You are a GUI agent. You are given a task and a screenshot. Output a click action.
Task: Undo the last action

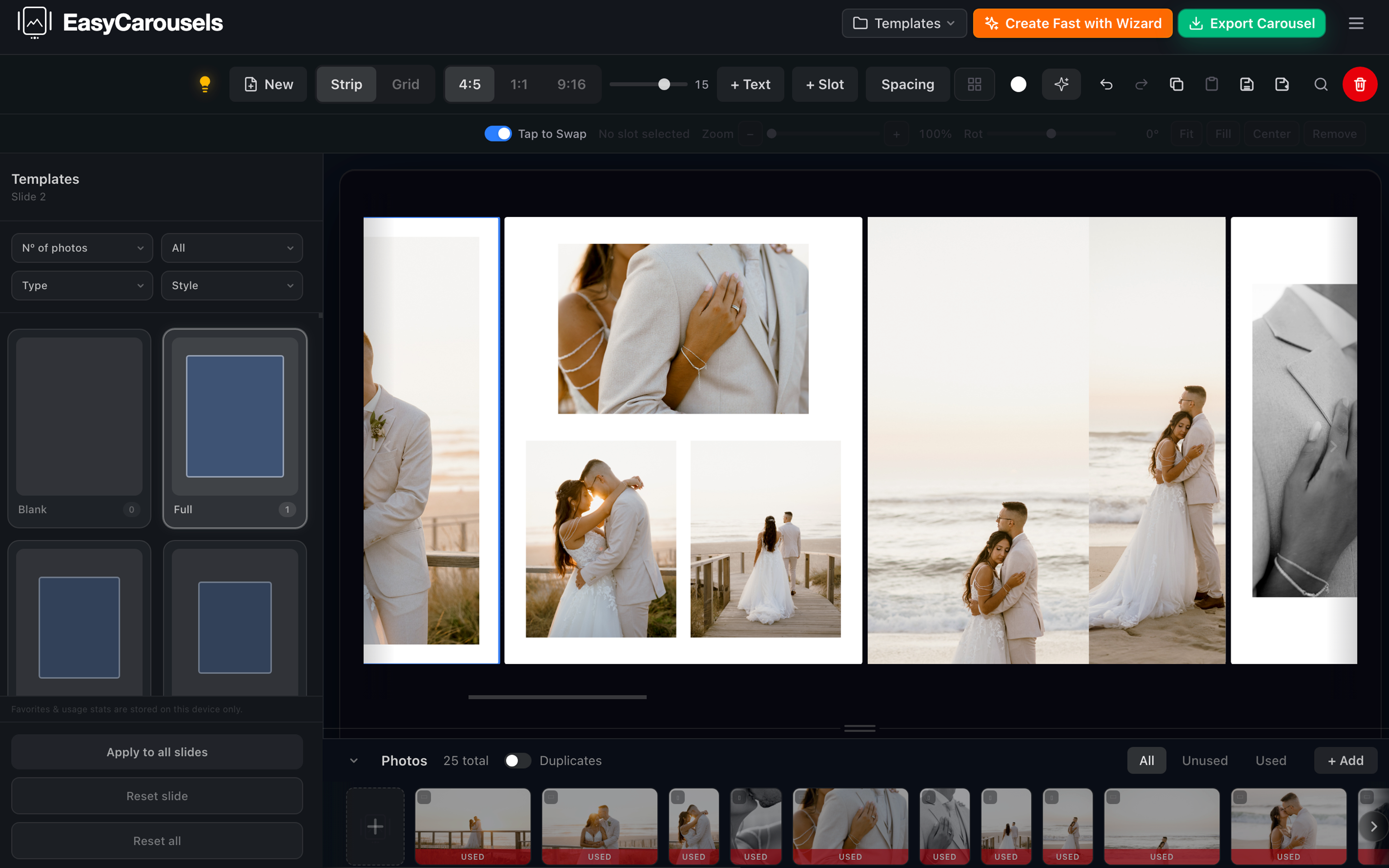tap(1106, 84)
